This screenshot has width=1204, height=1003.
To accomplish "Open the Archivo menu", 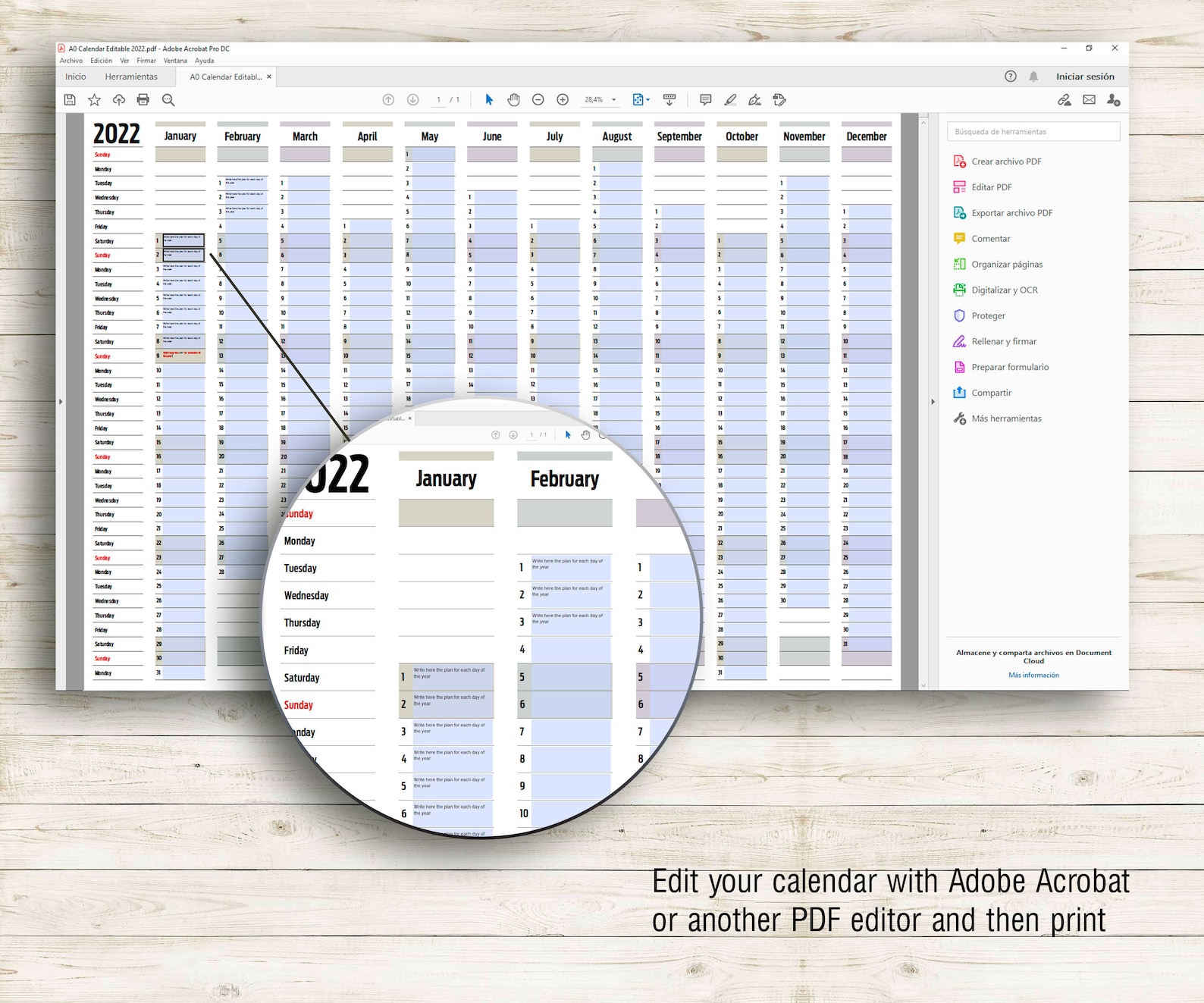I will click(x=71, y=61).
